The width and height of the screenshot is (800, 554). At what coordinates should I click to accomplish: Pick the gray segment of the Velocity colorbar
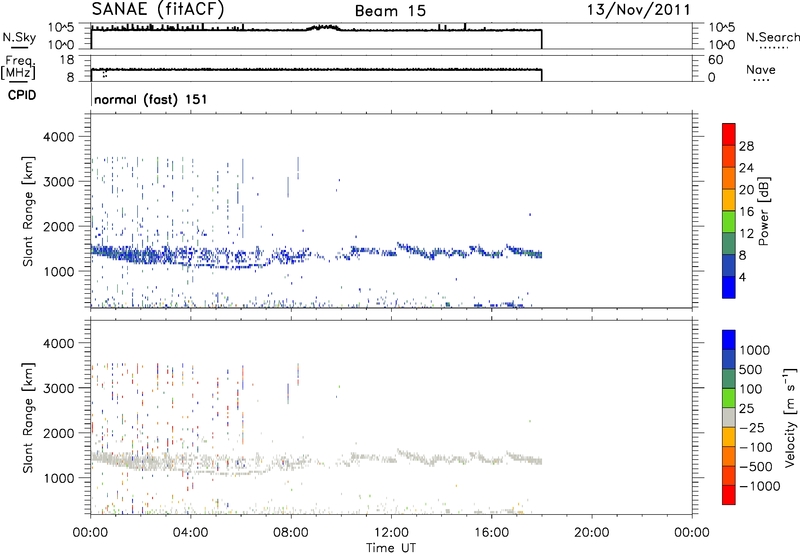click(729, 417)
